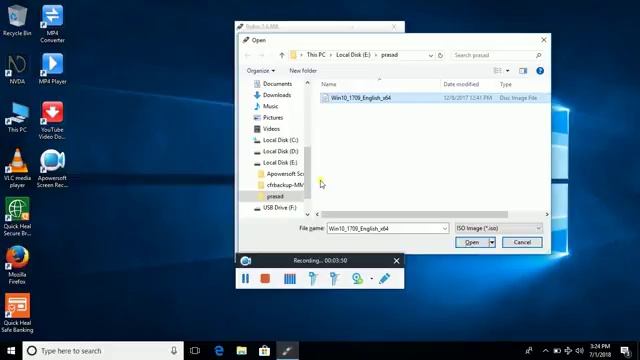Screen dimensions: 640x360
Task: Open the MP4 Converter desktop shortcut
Action: pos(52,24)
